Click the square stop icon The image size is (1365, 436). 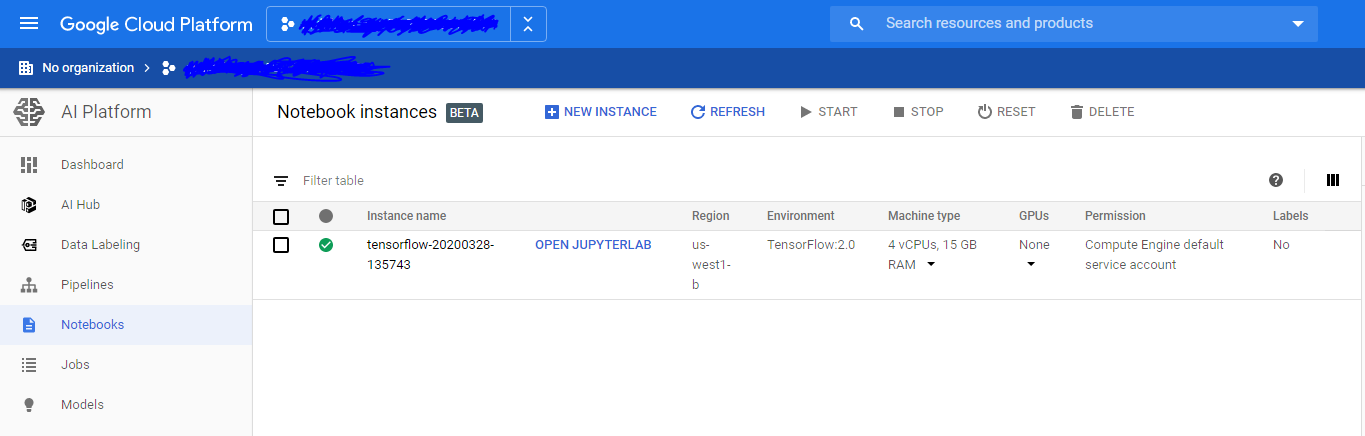[899, 112]
